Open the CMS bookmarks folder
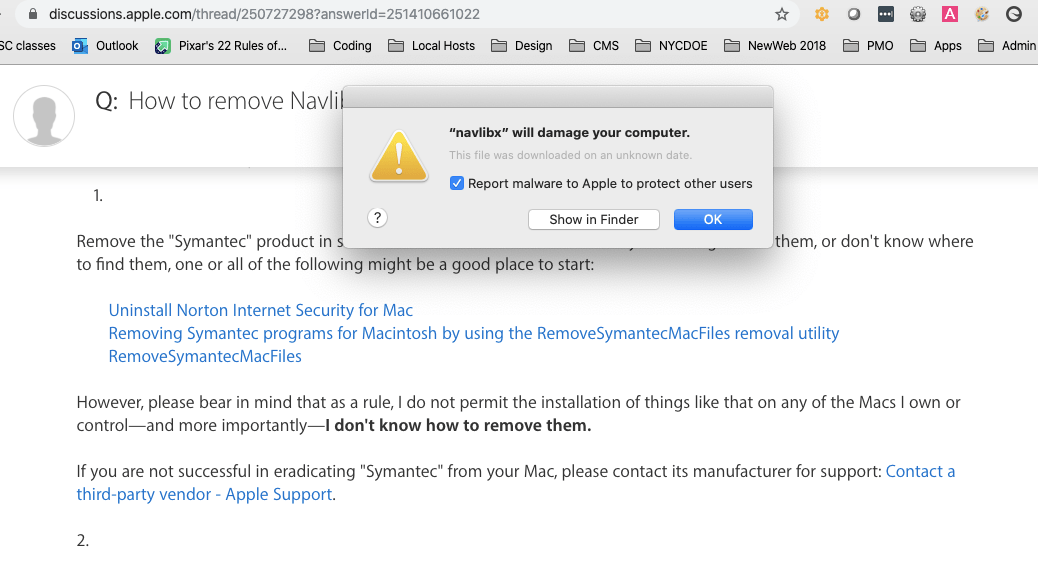Image resolution: width=1038 pixels, height=574 pixels. [594, 46]
